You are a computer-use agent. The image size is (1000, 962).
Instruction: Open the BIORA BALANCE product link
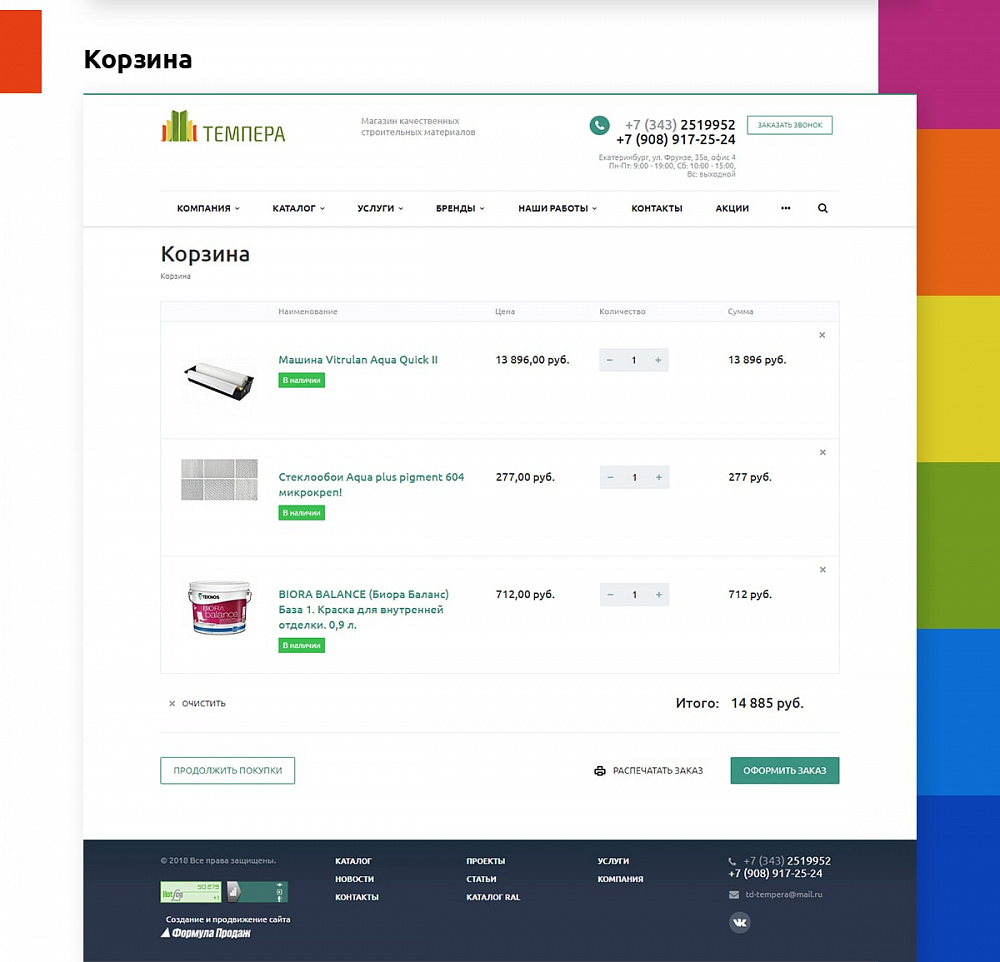364,610
